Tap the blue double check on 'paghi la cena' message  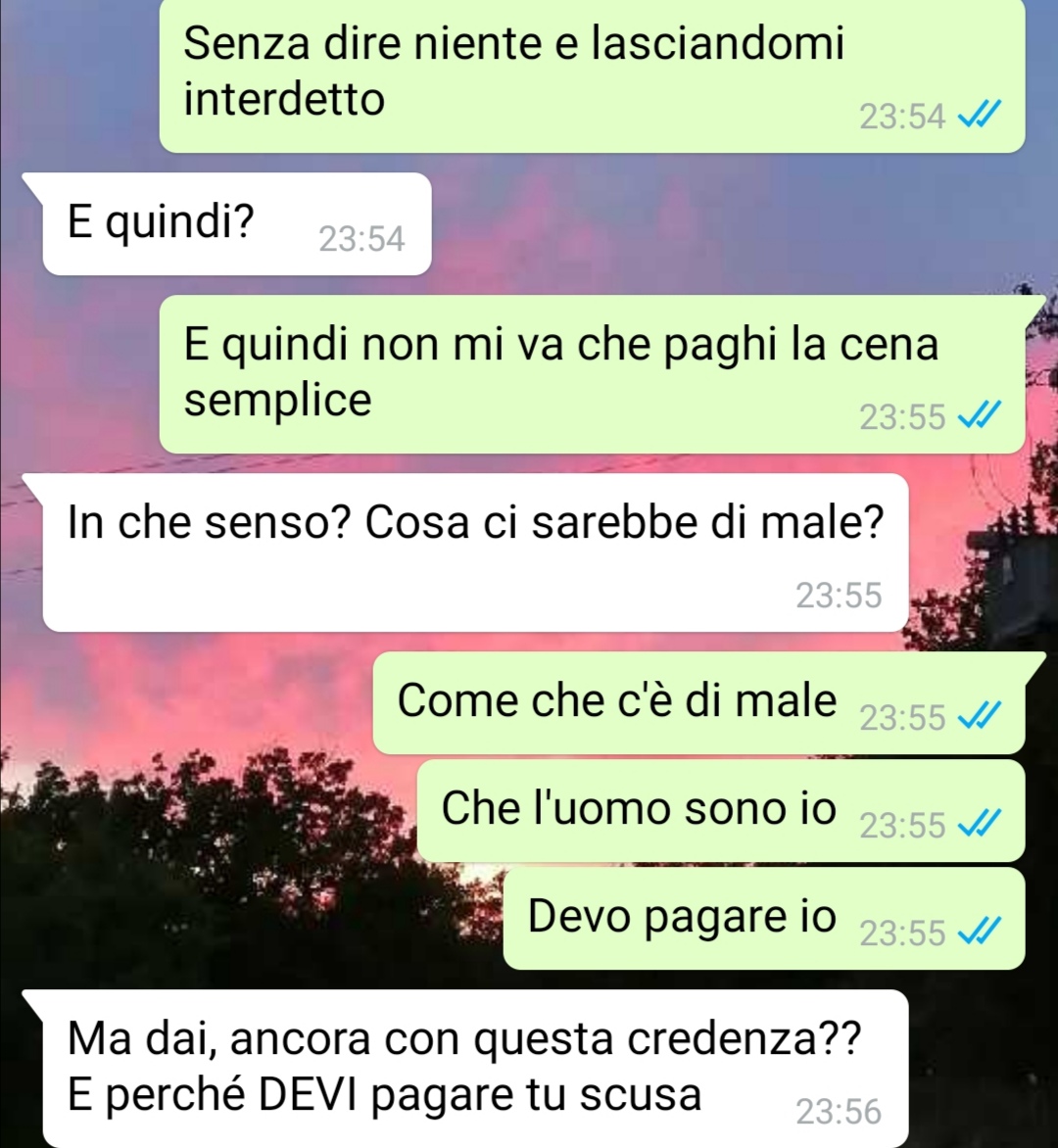pos(980,416)
